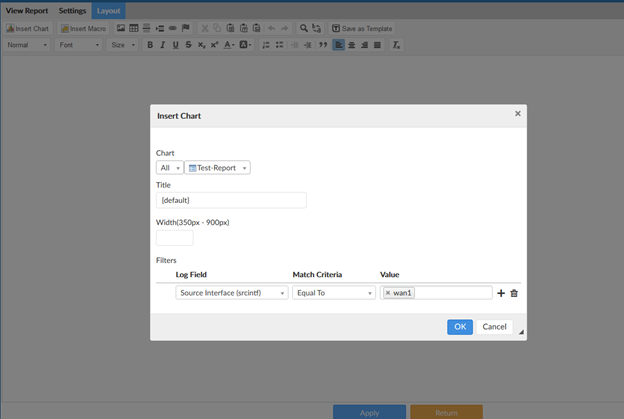Click the Italic formatting icon
This screenshot has width=624, height=419.
[163, 45]
